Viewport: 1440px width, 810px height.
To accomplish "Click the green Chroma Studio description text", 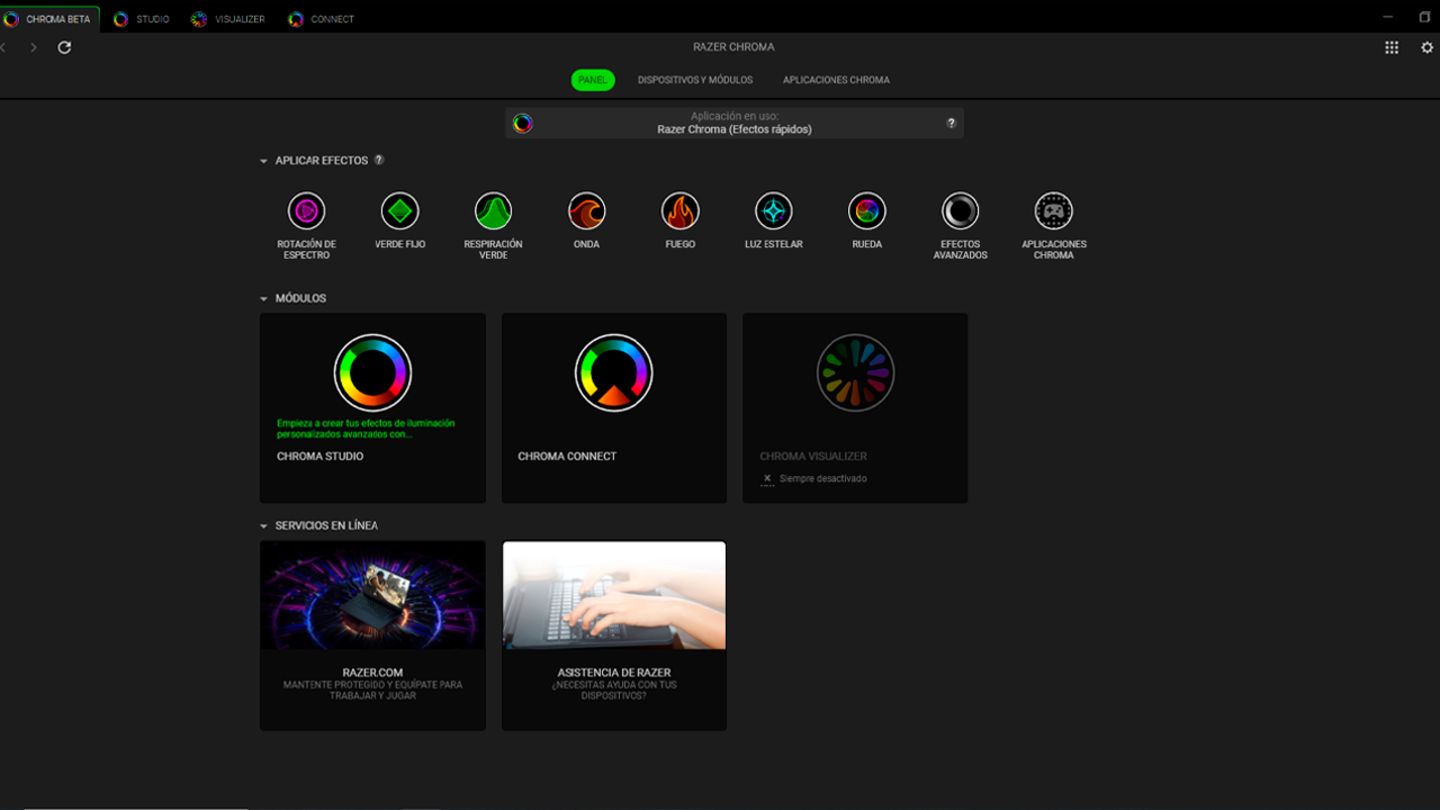I will pyautogui.click(x=366, y=429).
